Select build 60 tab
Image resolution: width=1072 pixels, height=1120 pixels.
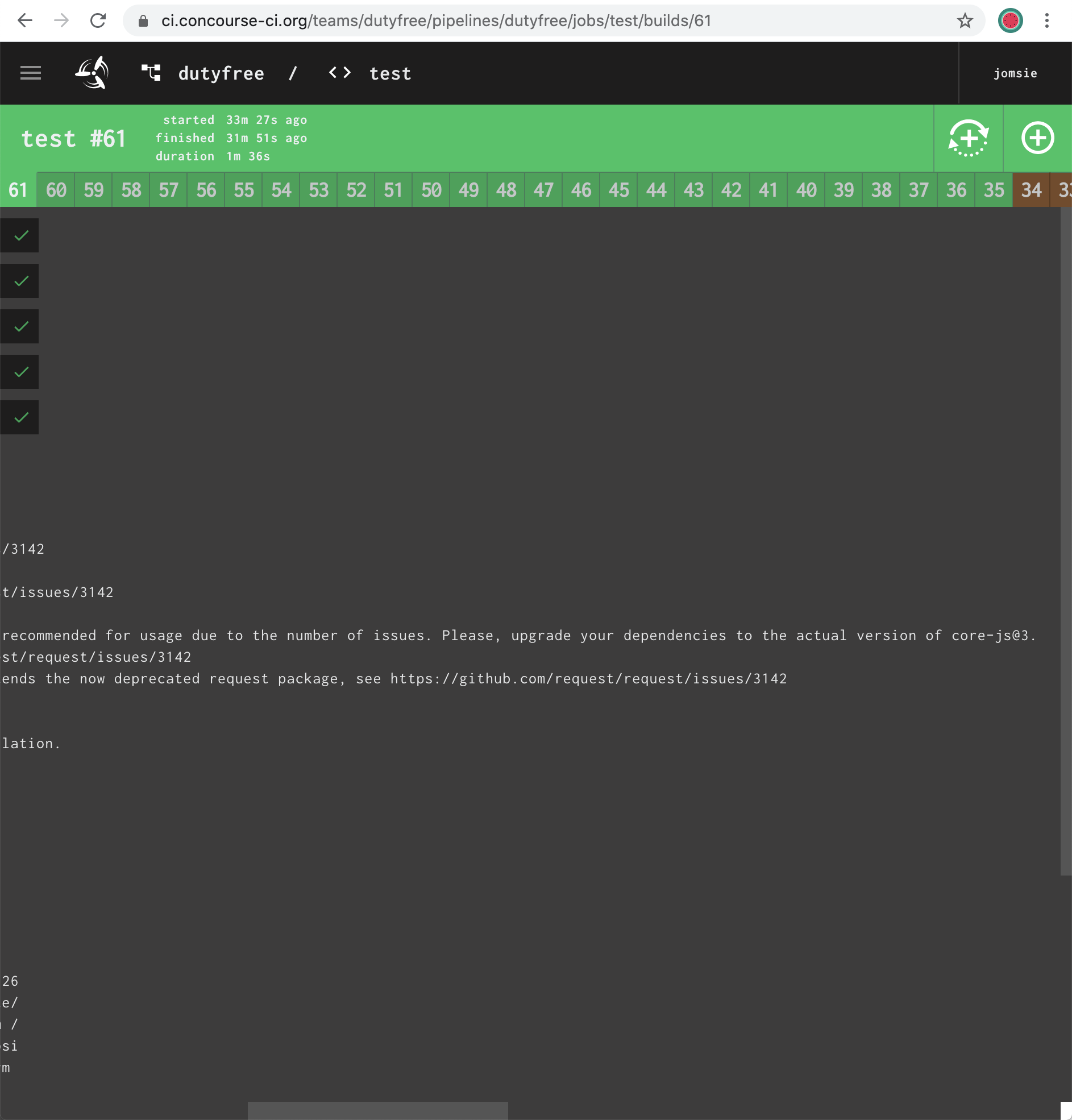[56, 190]
